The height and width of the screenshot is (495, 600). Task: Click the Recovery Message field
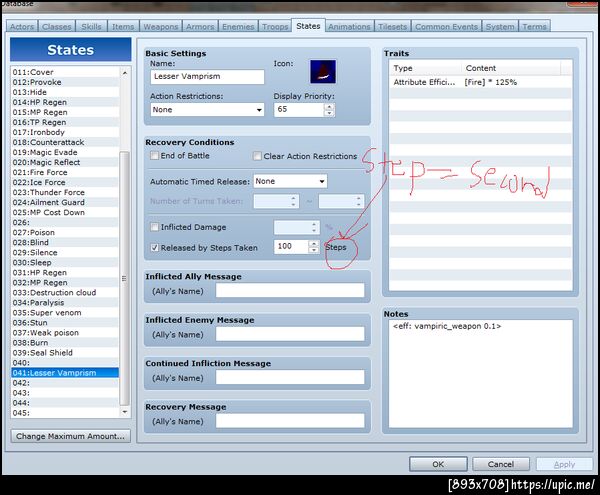pos(290,421)
